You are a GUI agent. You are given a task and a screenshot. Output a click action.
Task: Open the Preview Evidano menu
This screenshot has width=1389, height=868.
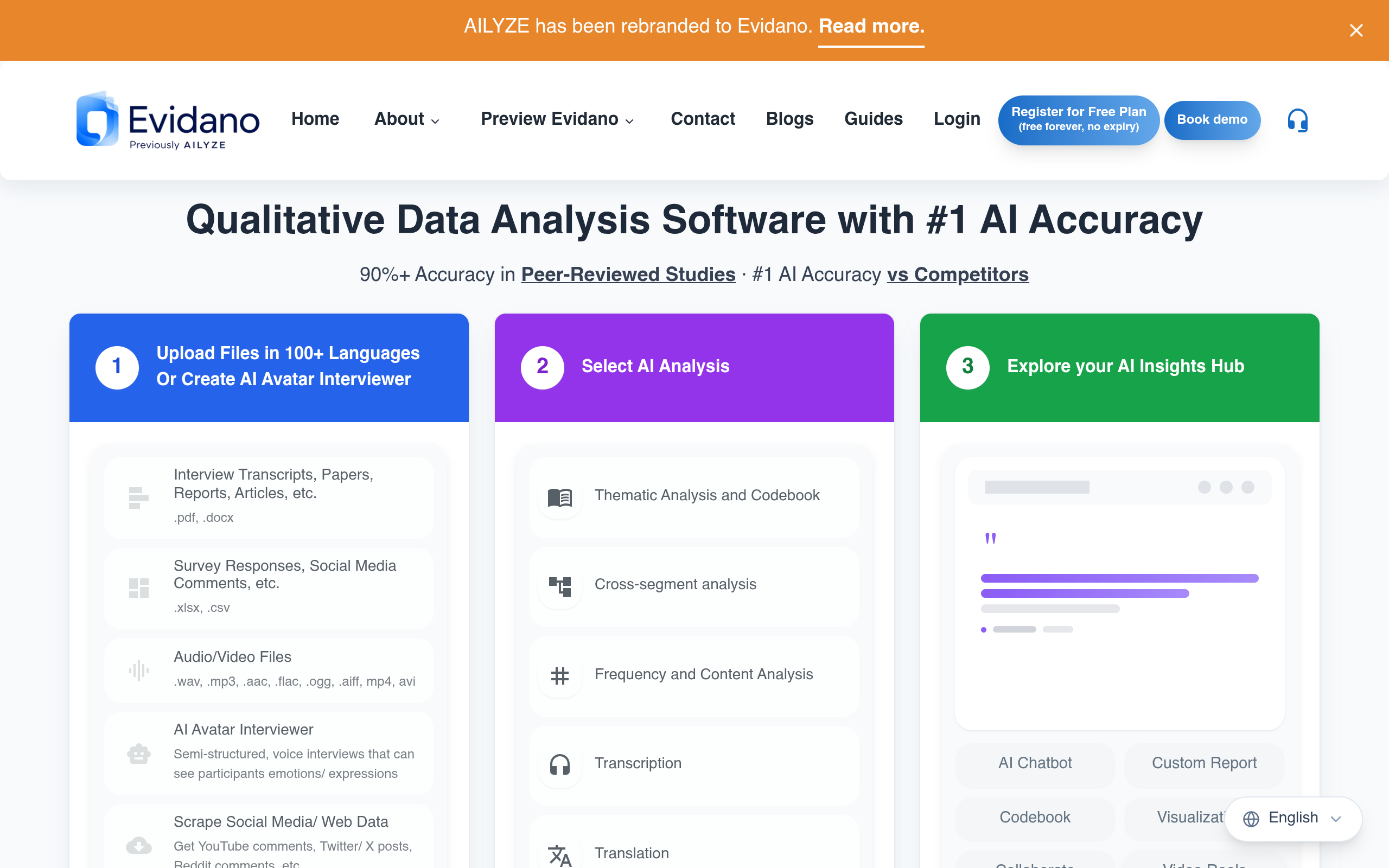[x=557, y=119]
